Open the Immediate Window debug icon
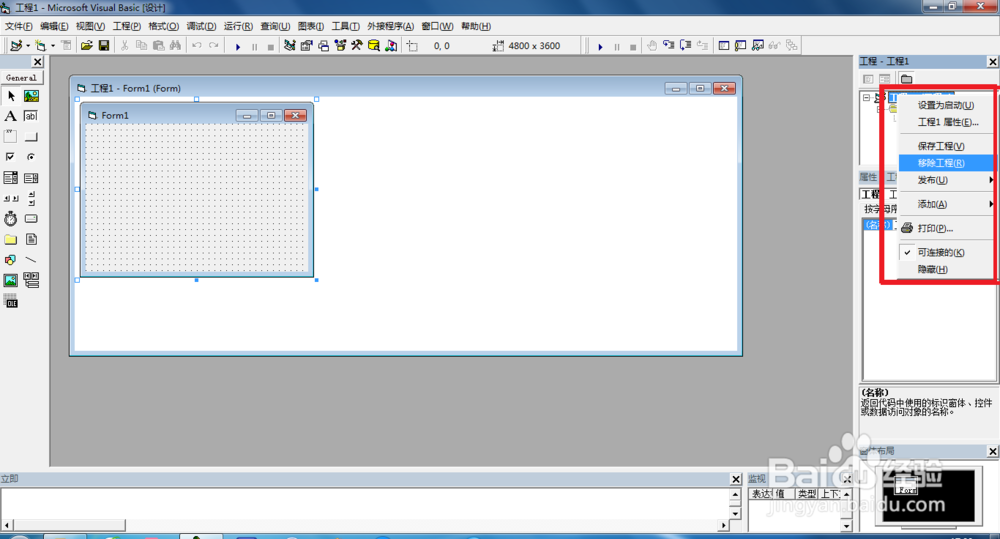Image resolution: width=1000 pixels, height=539 pixels. point(740,45)
